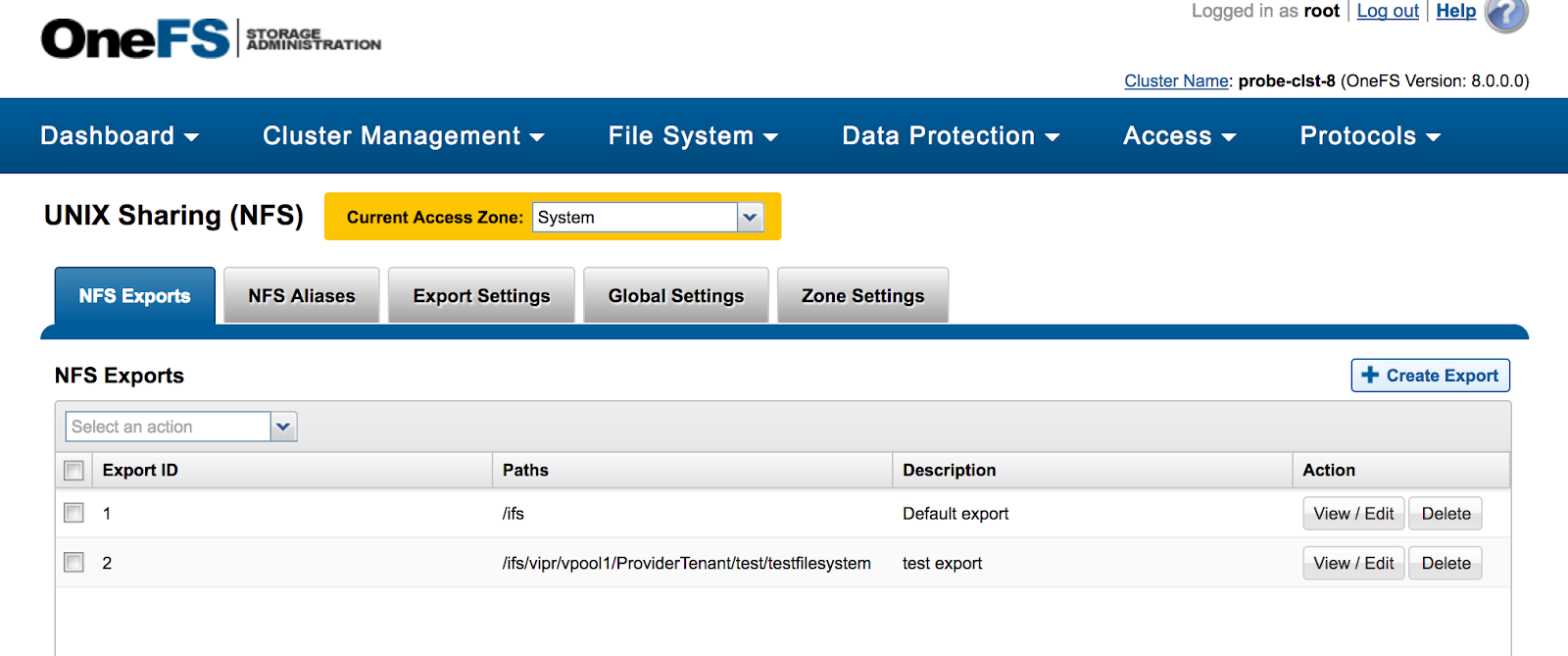
Task: Expand the Cluster Management menu
Action: 403,136
